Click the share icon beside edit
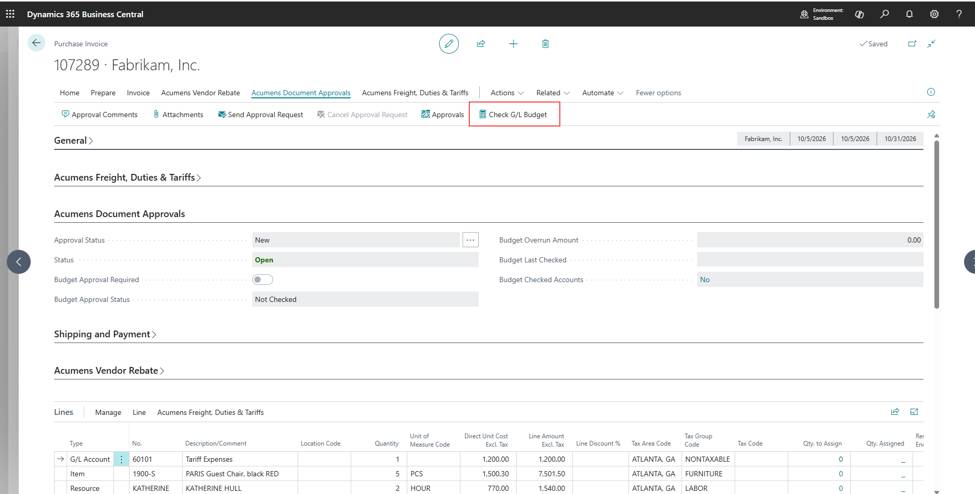The image size is (975, 494). tap(481, 44)
